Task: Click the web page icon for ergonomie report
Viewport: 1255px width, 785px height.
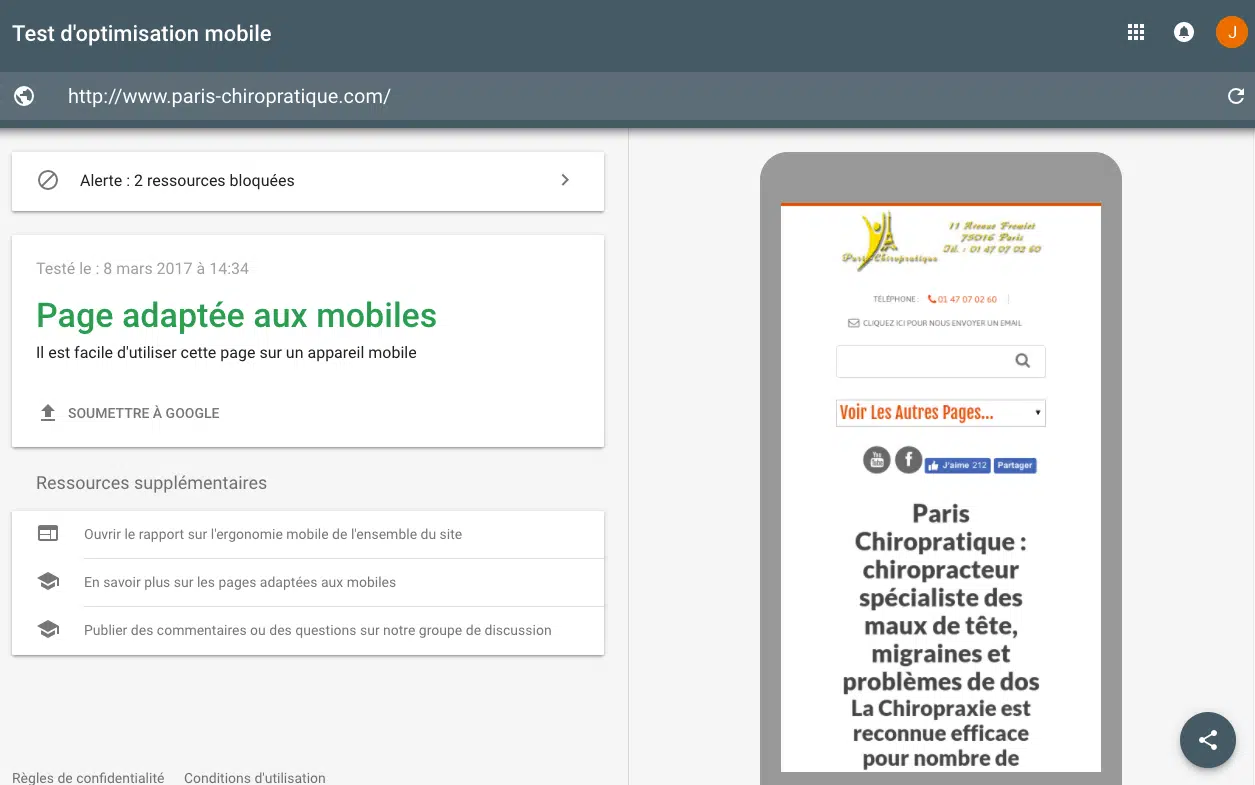Action: click(x=48, y=534)
